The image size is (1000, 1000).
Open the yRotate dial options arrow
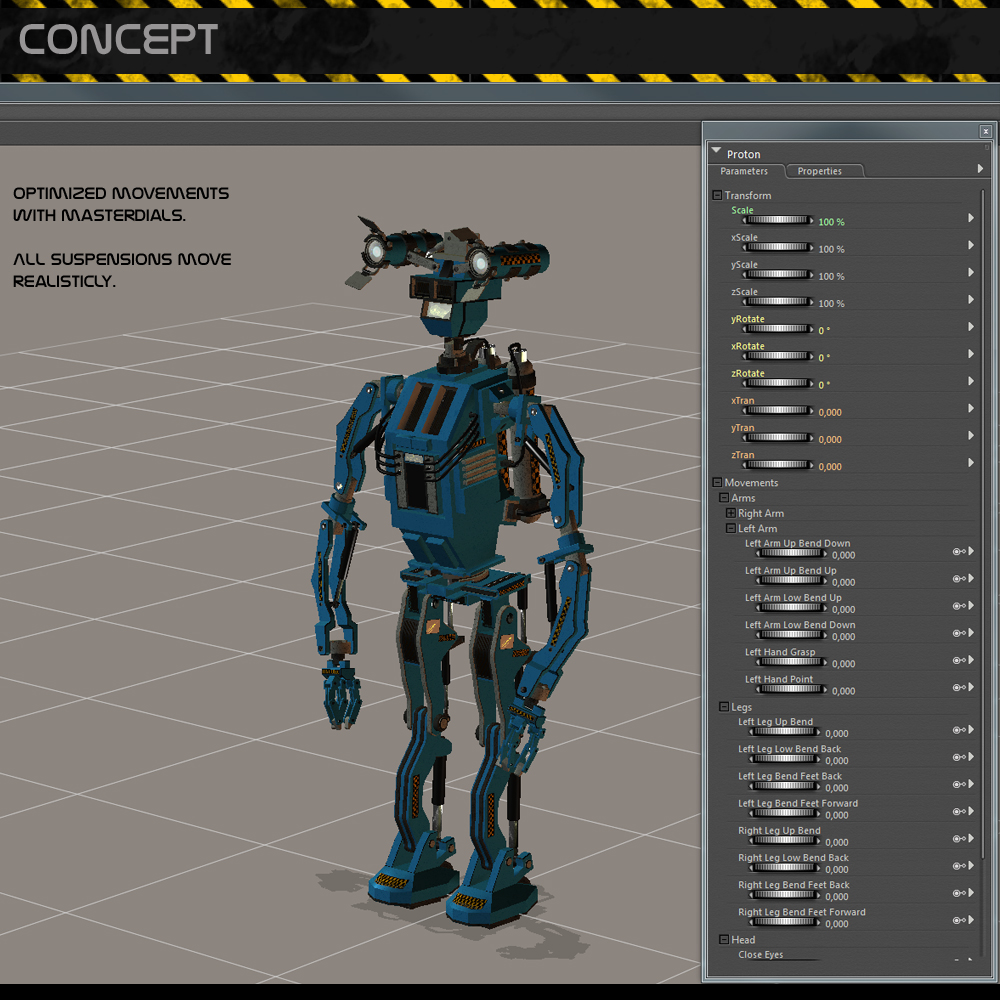click(971, 327)
